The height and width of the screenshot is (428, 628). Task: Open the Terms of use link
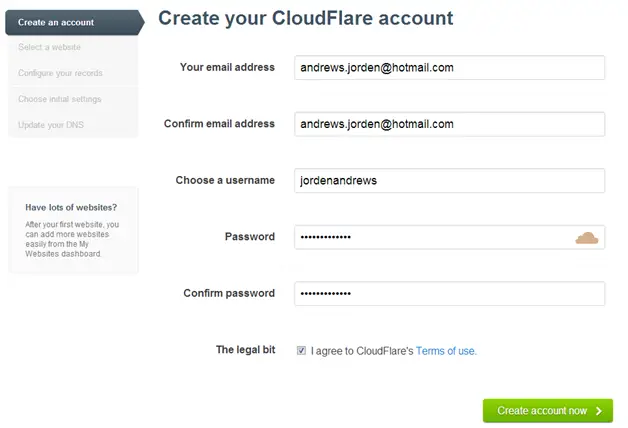pyautogui.click(x=446, y=351)
